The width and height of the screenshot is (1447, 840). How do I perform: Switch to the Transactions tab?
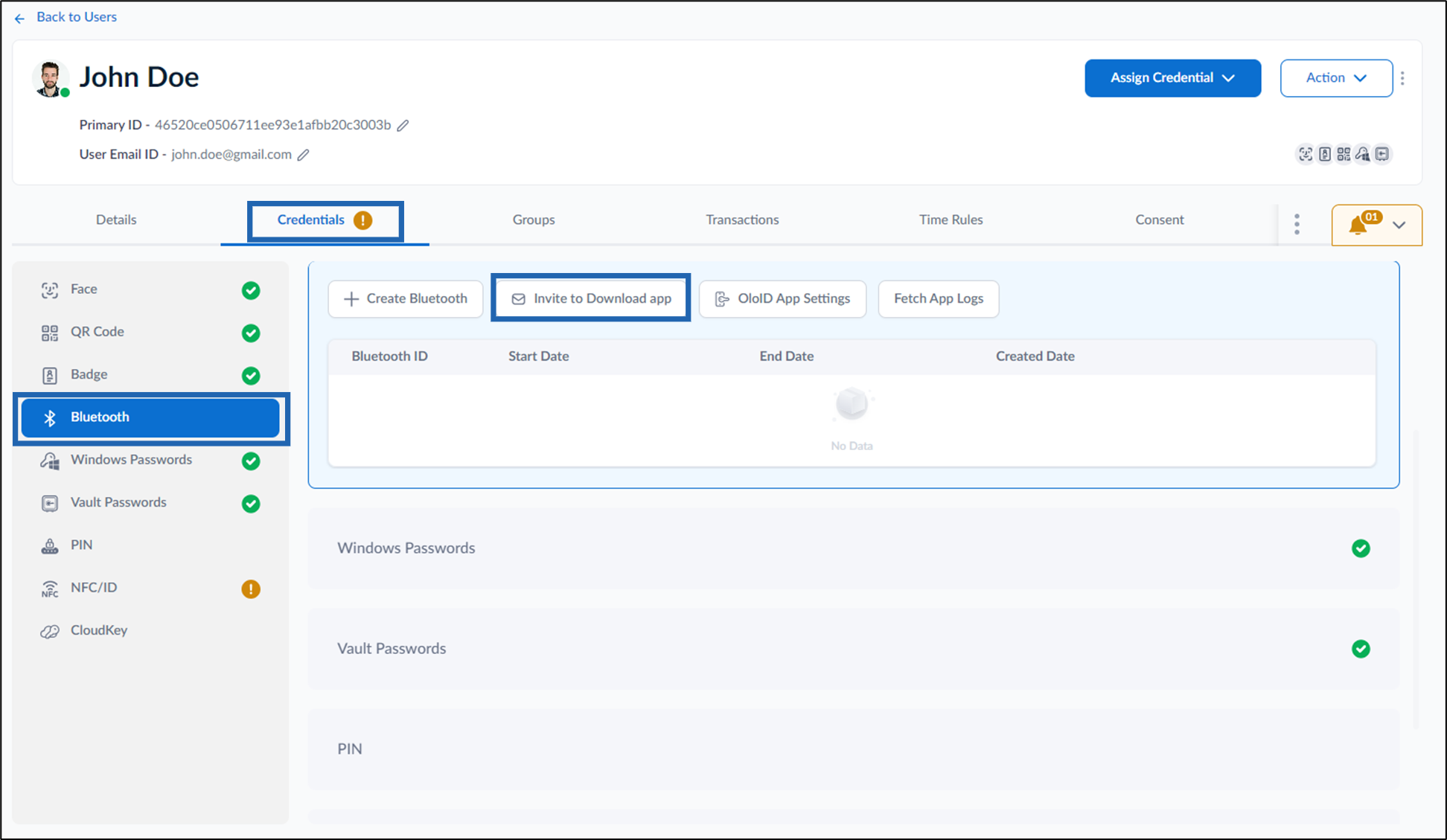(742, 220)
